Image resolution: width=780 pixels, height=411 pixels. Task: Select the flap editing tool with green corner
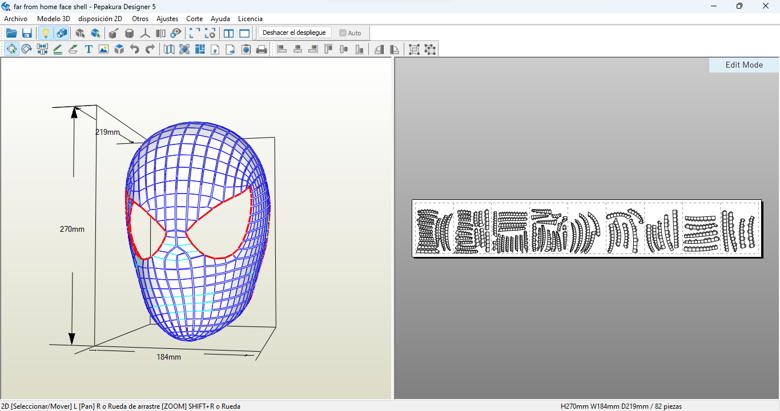pos(73,49)
